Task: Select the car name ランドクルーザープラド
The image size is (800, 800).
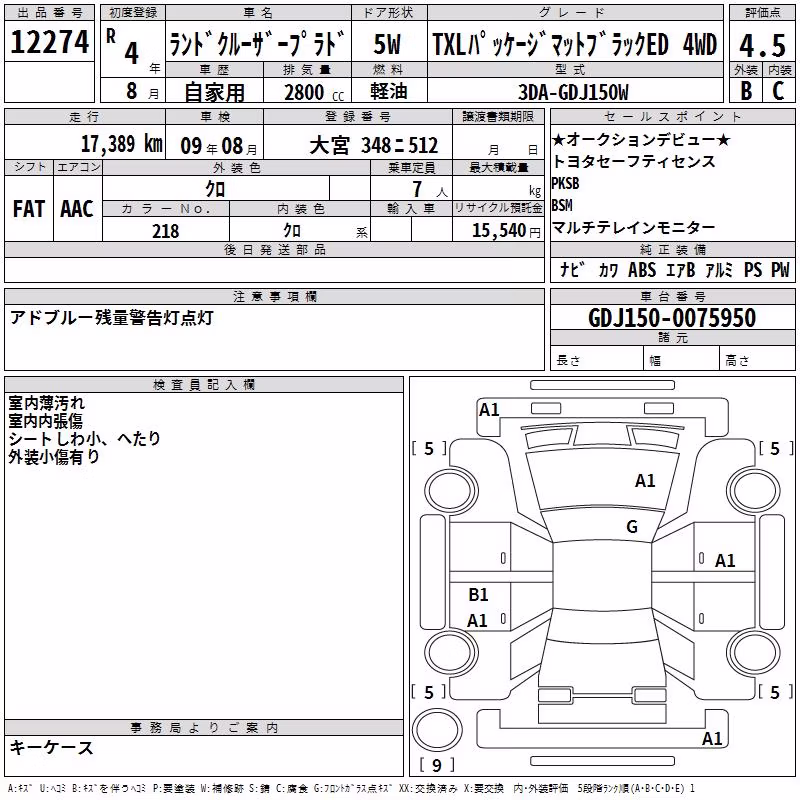Action: [258, 43]
